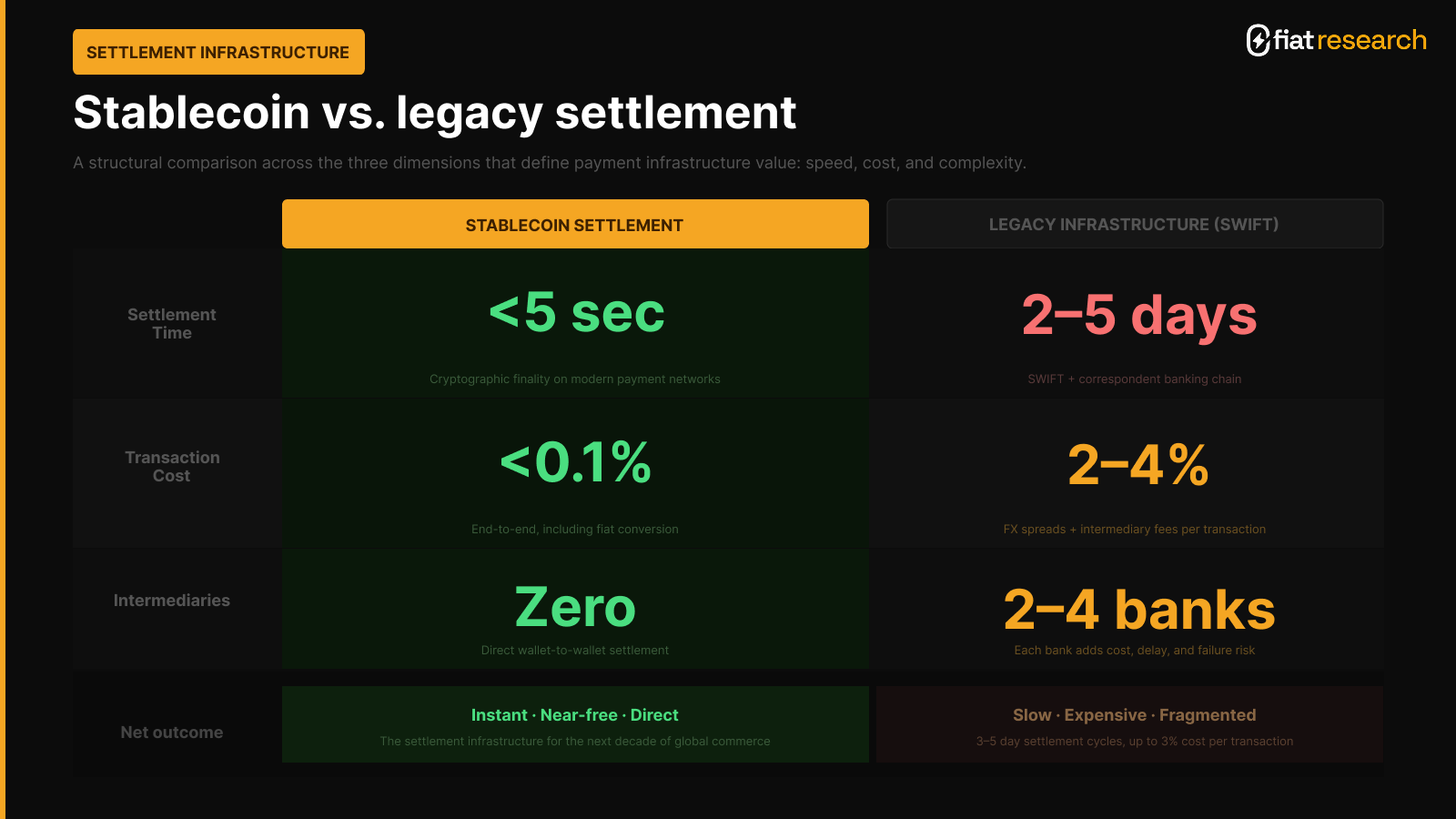Click "Cryptographic finality on modern payment networks" caption

pos(575,379)
